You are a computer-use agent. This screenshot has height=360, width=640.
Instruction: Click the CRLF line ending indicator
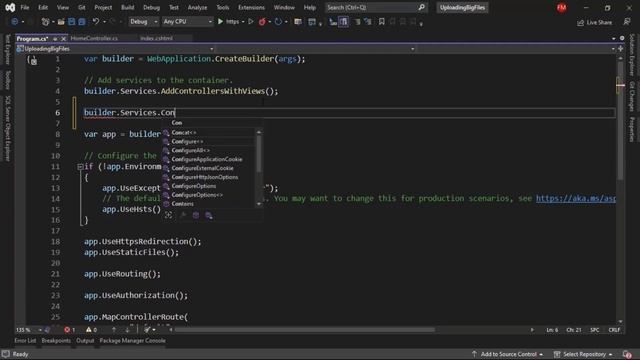[614, 330]
